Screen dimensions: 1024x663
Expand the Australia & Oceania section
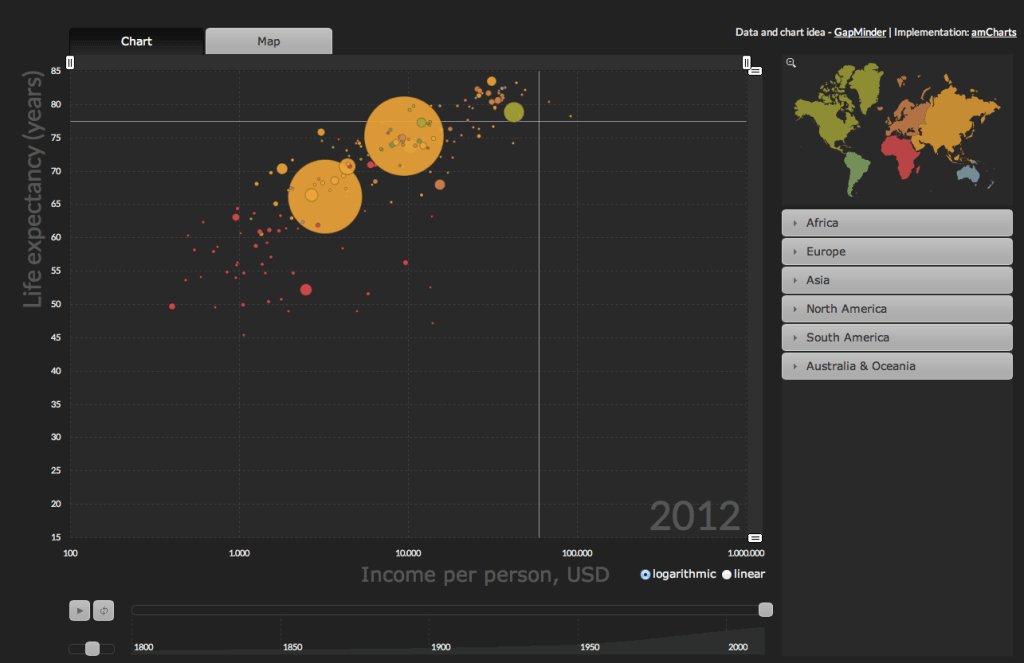(897, 366)
